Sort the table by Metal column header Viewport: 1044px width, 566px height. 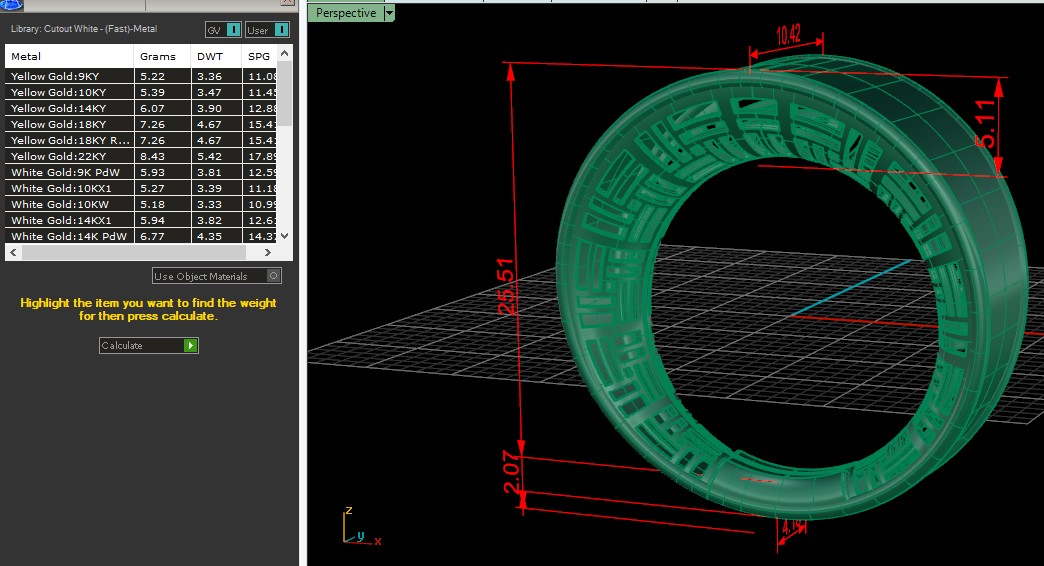(x=26, y=57)
